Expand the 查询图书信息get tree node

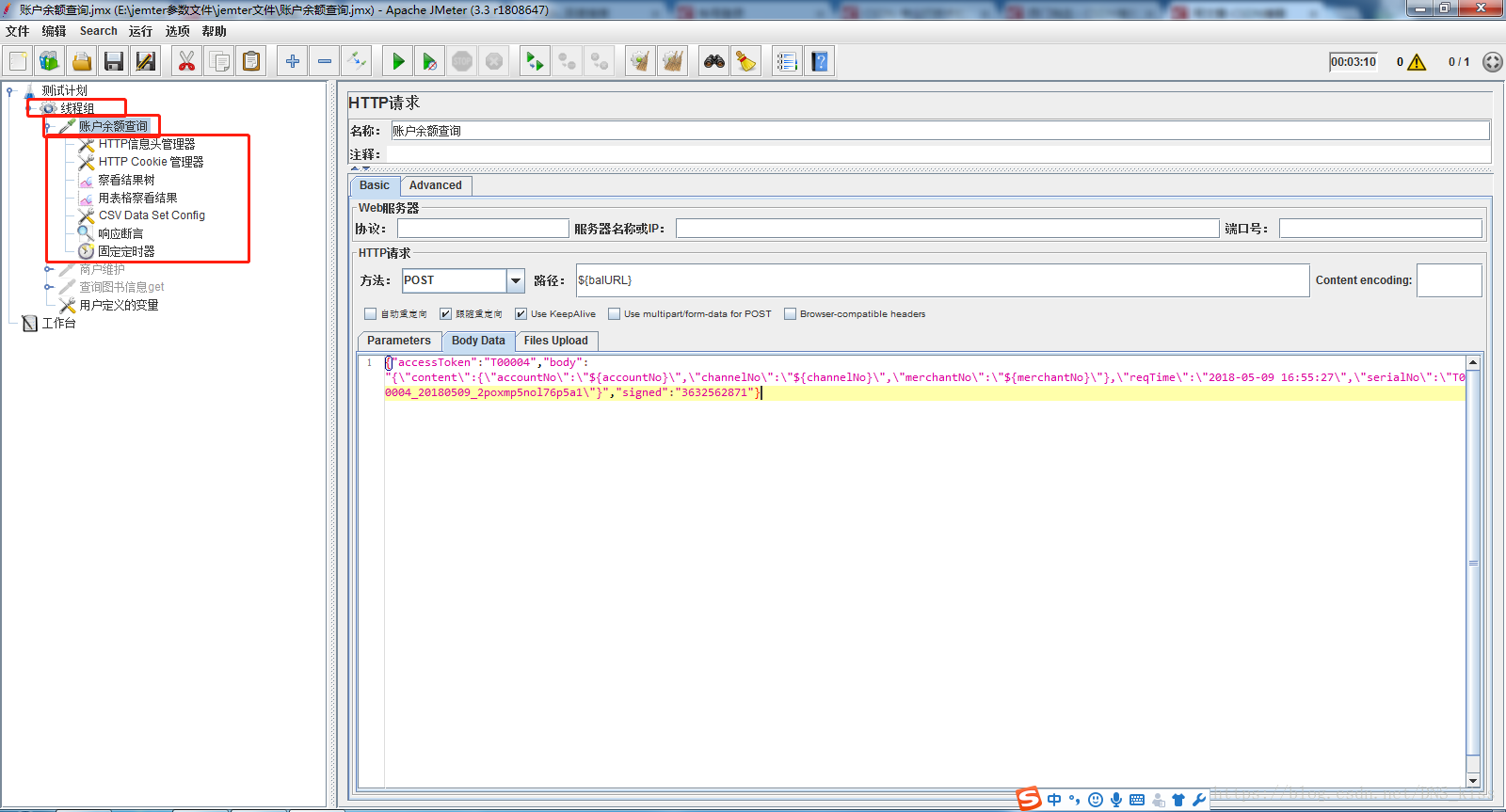(x=49, y=287)
